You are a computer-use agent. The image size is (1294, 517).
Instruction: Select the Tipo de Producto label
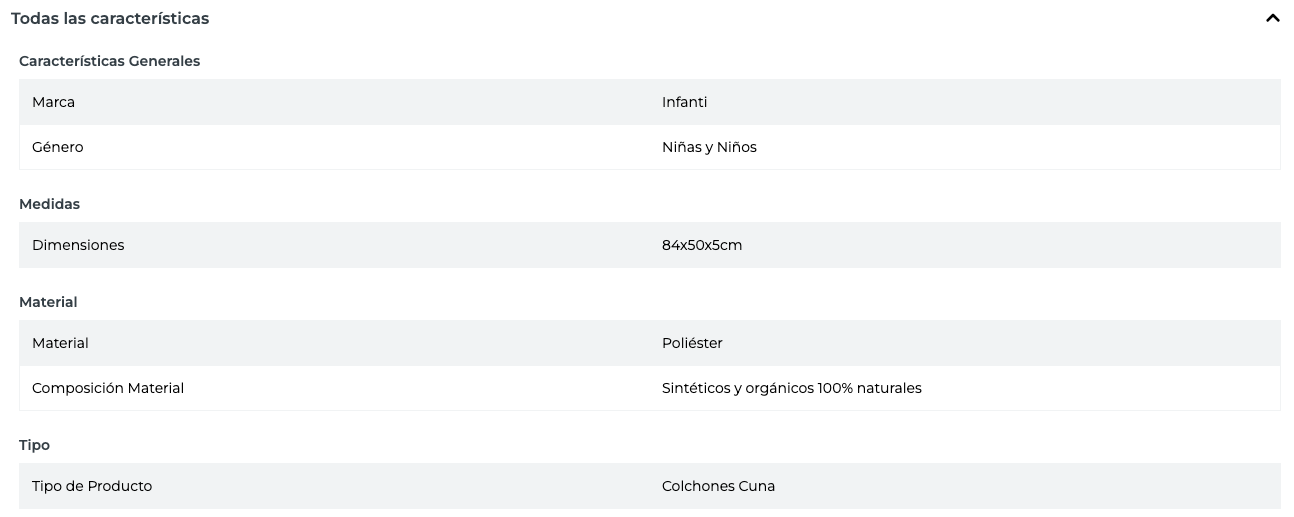click(92, 486)
